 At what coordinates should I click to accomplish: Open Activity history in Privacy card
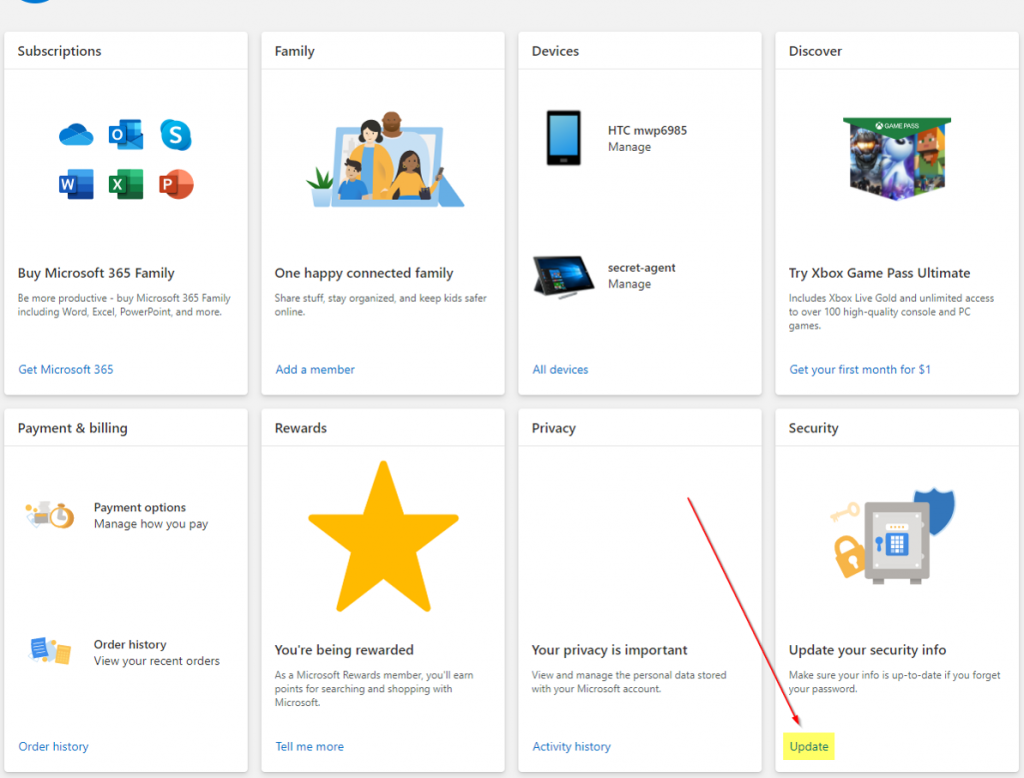[x=571, y=747]
